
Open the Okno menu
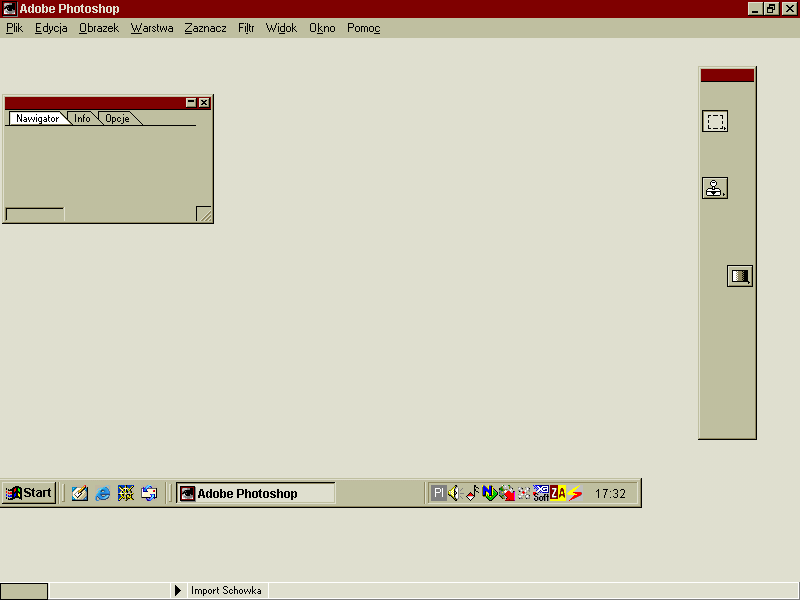tap(322, 28)
